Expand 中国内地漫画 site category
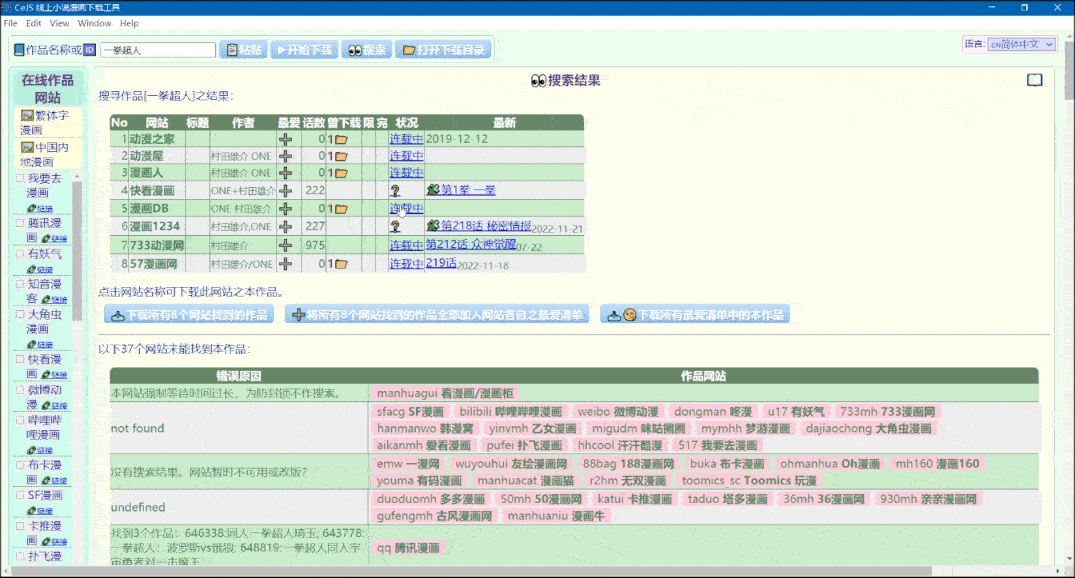Image resolution: width=1075 pixels, height=578 pixels. [x=47, y=154]
